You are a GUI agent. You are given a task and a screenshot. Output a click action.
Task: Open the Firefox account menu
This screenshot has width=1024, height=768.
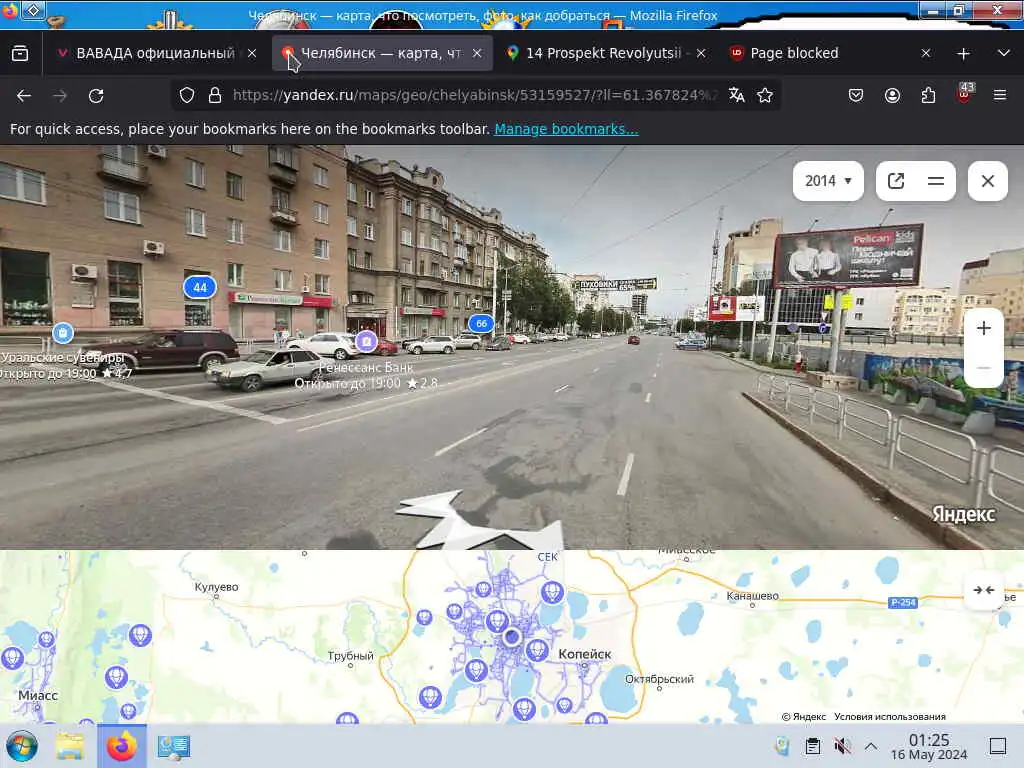click(x=892, y=95)
